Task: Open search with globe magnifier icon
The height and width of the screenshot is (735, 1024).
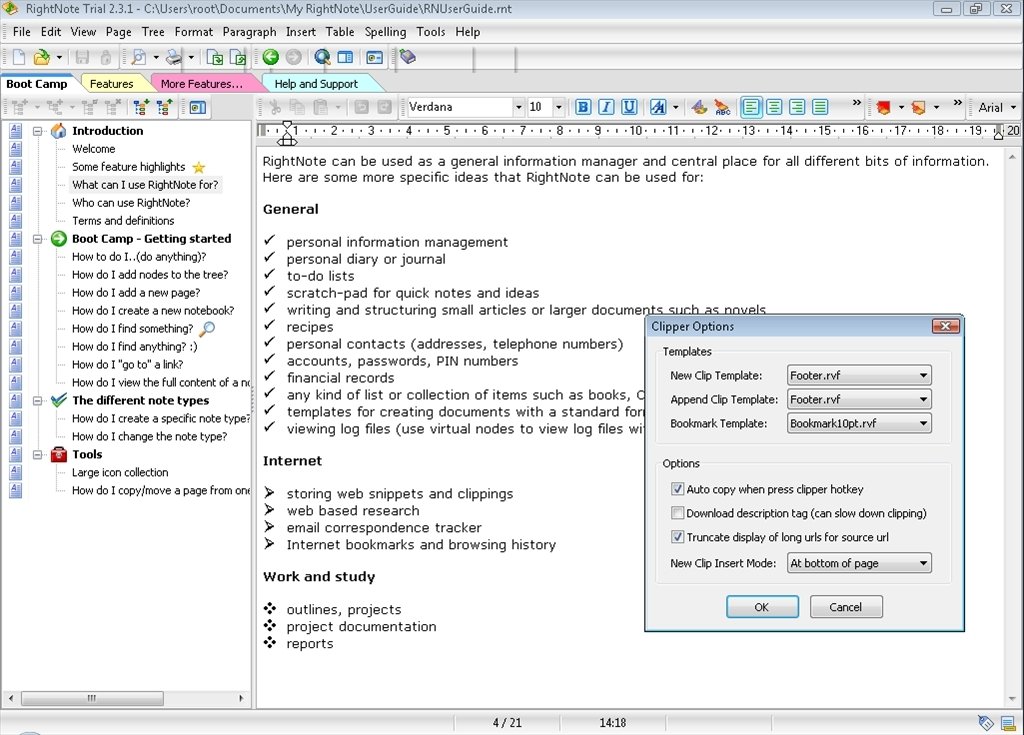Action: point(322,57)
